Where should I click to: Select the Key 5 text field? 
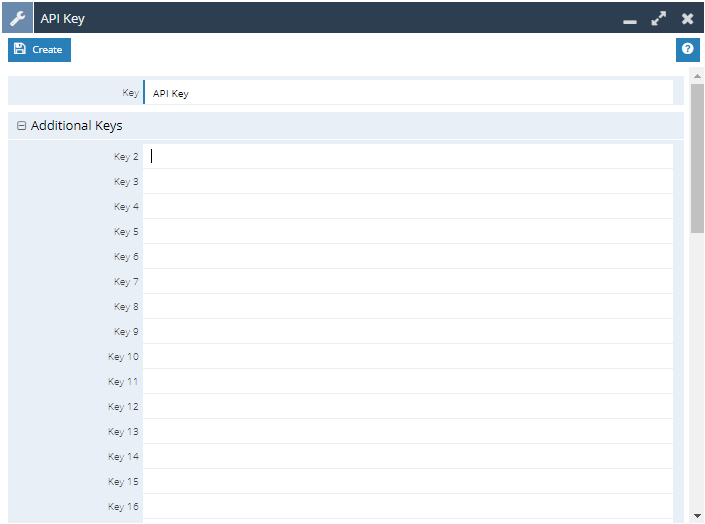pos(408,231)
